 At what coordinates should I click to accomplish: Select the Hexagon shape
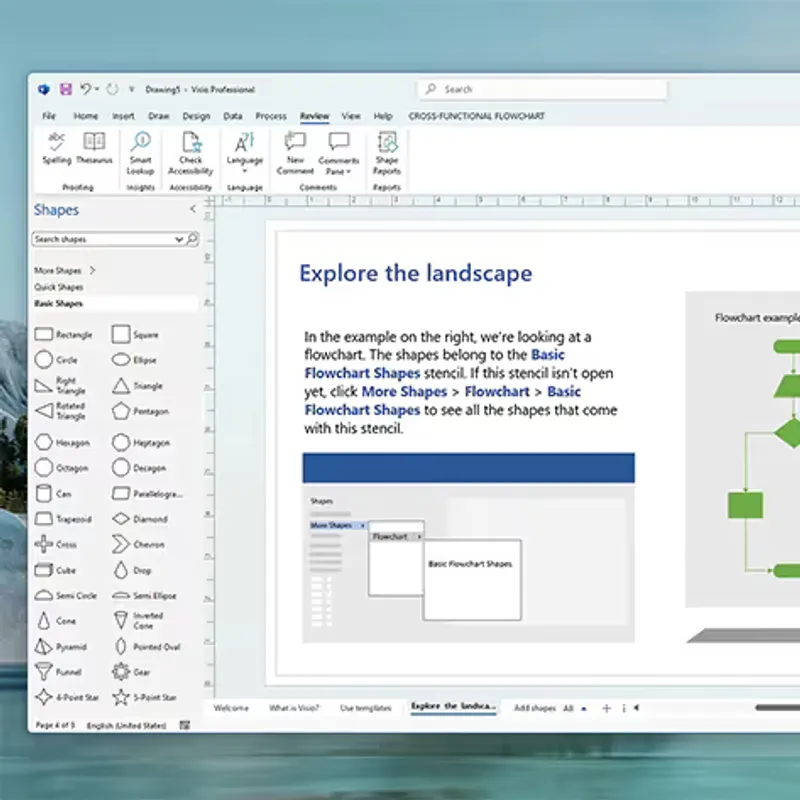click(62, 442)
